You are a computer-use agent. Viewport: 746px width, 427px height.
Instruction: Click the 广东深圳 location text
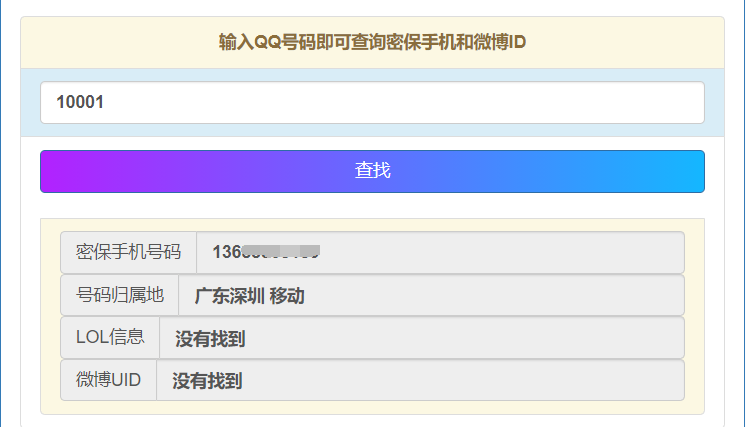point(229,296)
